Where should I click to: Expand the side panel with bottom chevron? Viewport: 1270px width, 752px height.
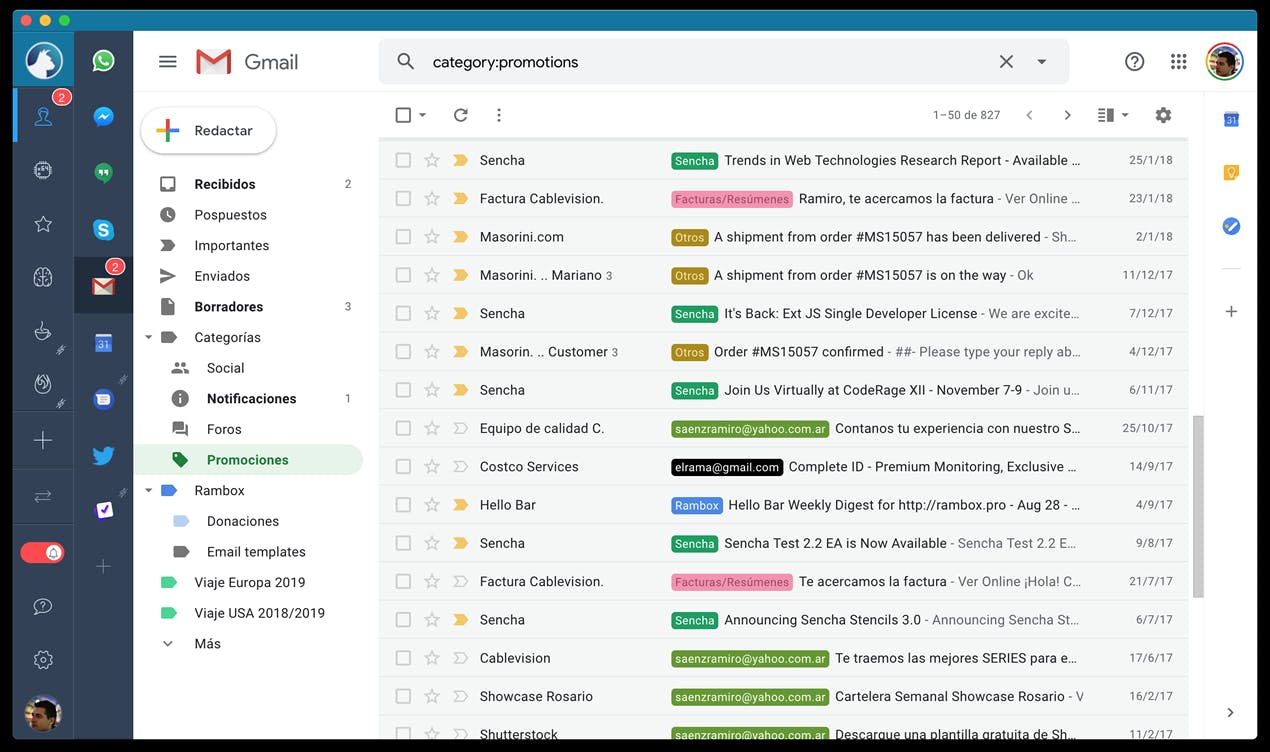tap(1230, 713)
